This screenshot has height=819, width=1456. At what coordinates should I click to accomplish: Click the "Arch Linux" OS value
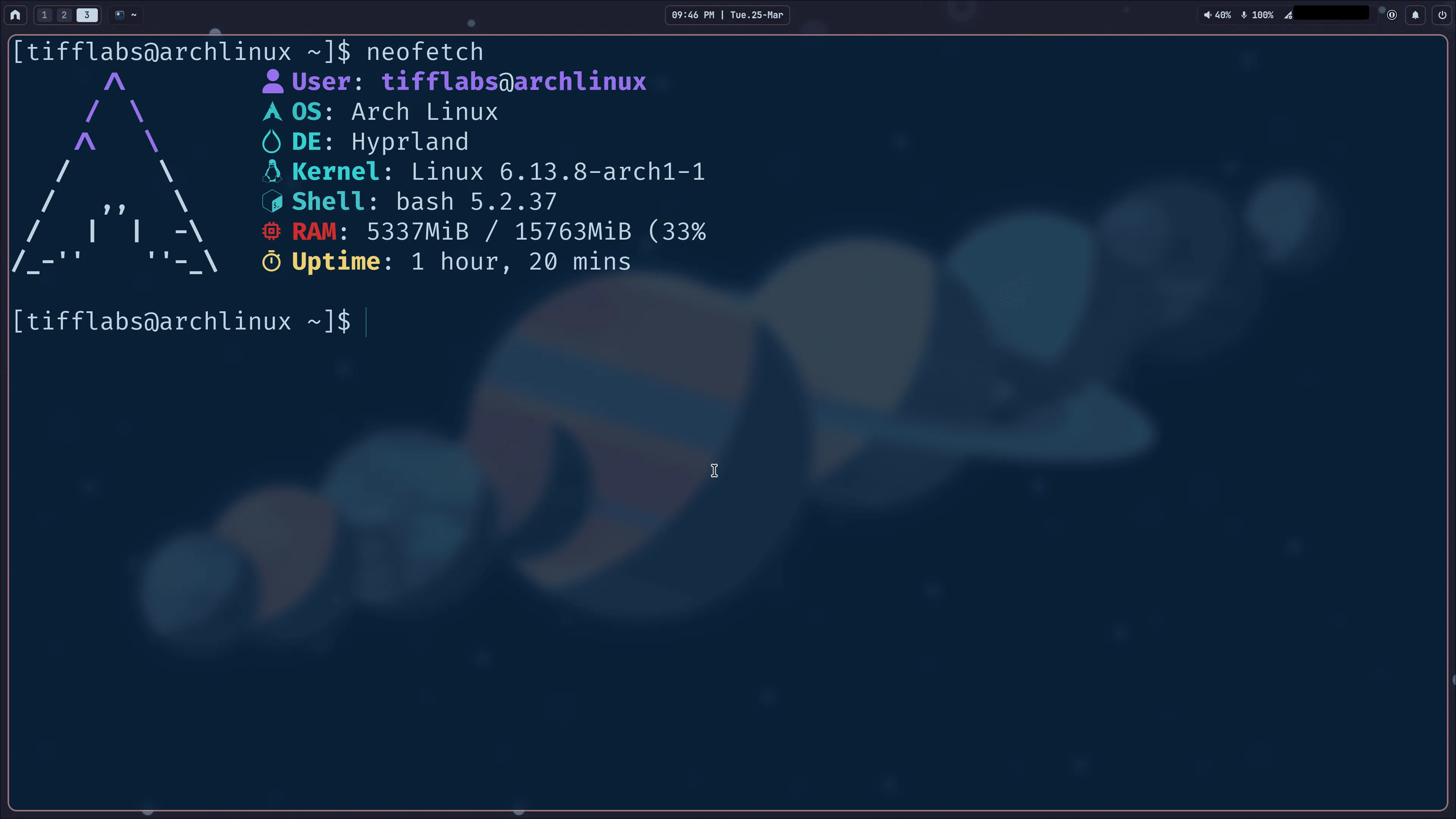click(x=425, y=111)
